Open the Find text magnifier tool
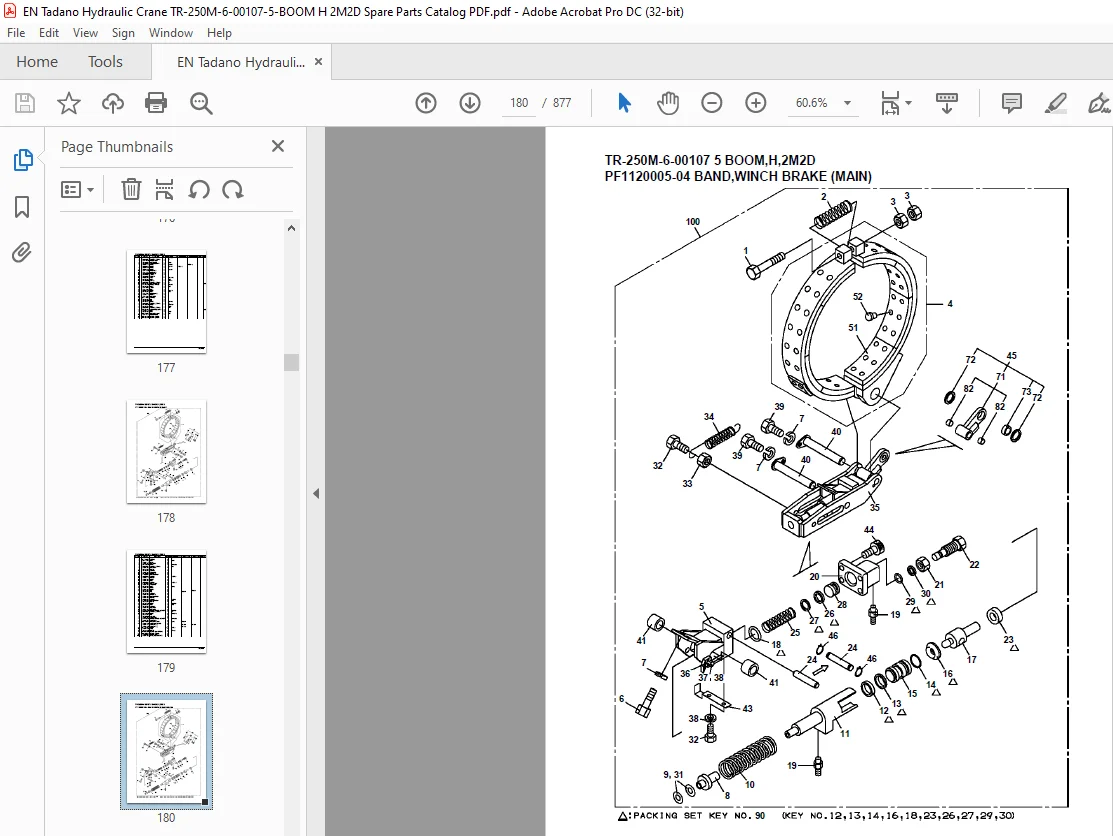Image resolution: width=1113 pixels, height=836 pixels. coord(201,103)
